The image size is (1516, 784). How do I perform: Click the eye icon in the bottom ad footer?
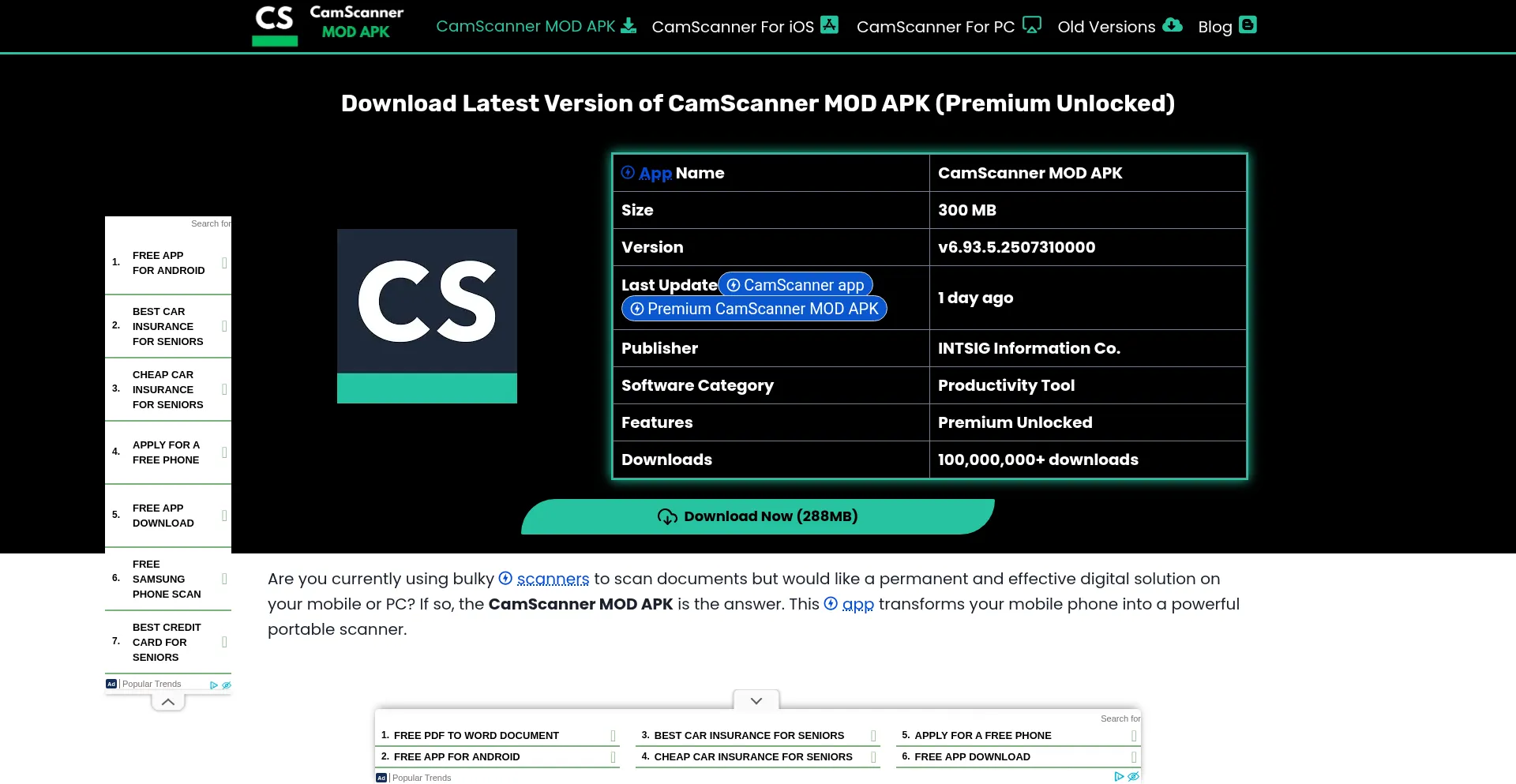tap(1133, 777)
